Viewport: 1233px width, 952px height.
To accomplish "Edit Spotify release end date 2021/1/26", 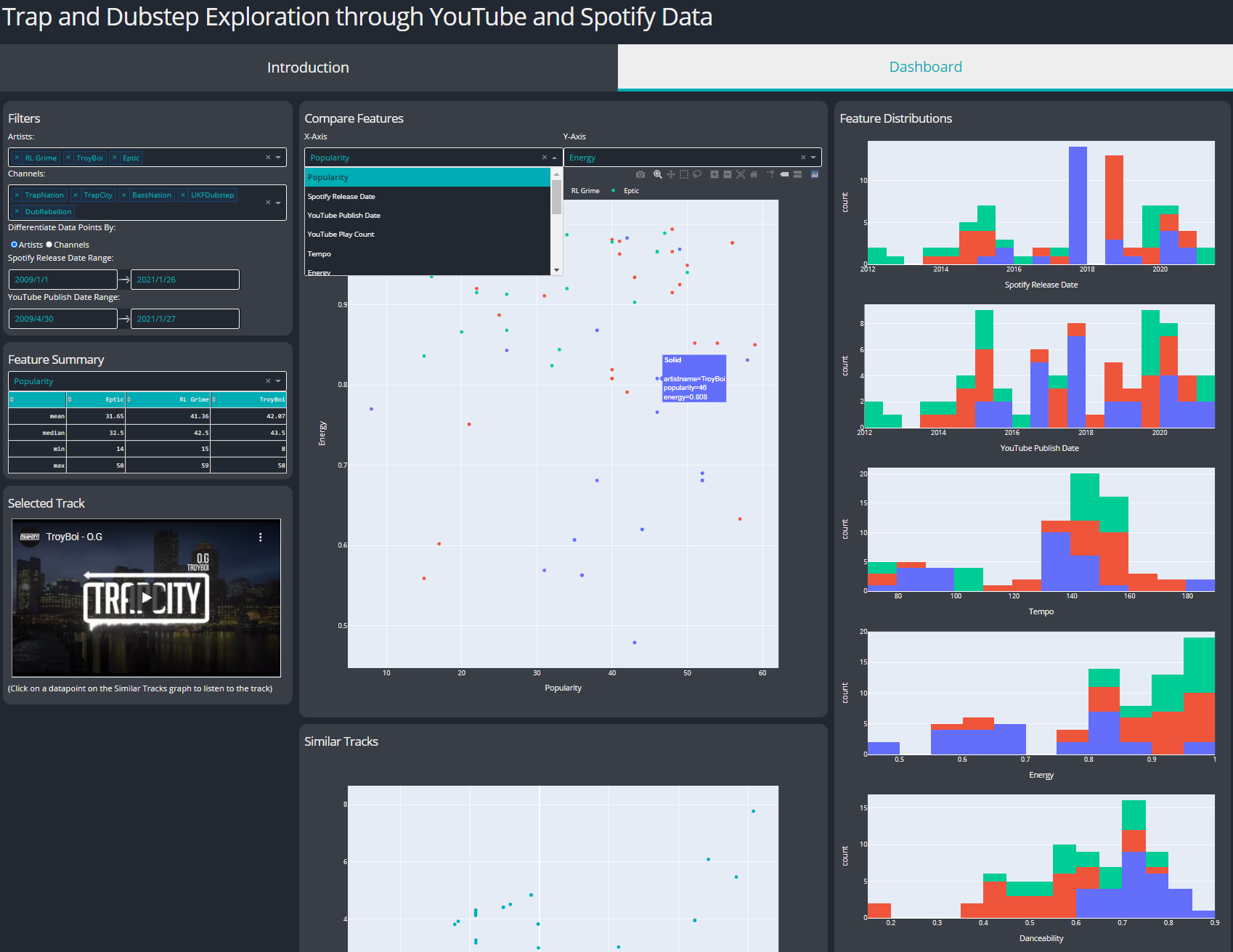I will coord(185,280).
